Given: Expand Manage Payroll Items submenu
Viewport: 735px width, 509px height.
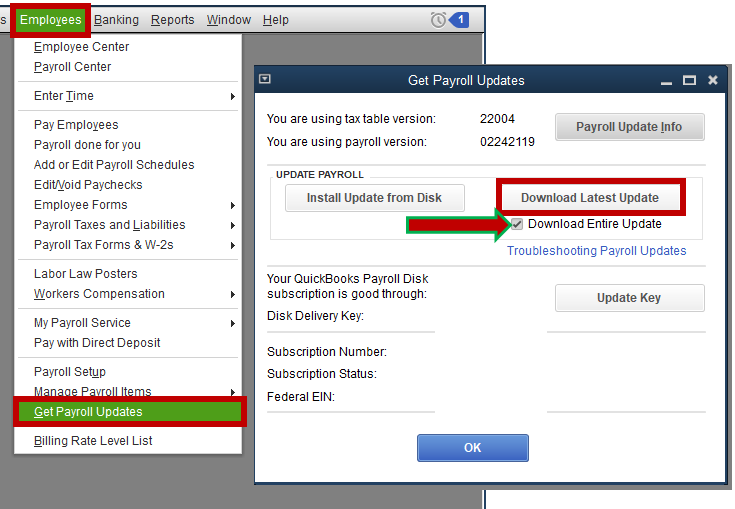Looking at the screenshot, I should pyautogui.click(x=128, y=391).
